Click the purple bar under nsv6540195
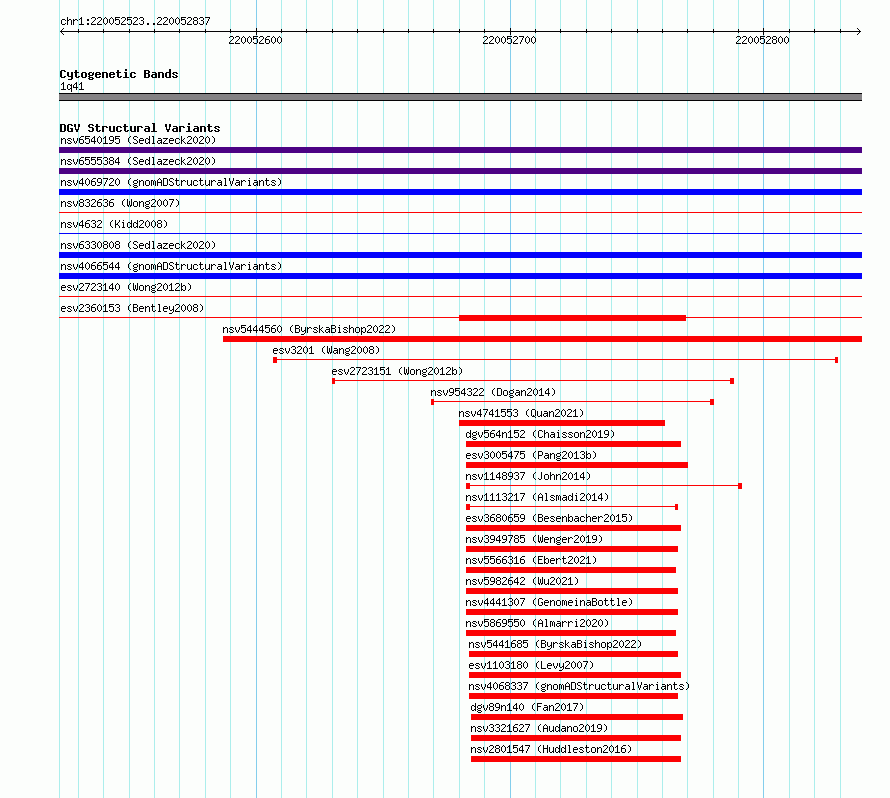Screen dimensions: 890x798 (x=460, y=150)
